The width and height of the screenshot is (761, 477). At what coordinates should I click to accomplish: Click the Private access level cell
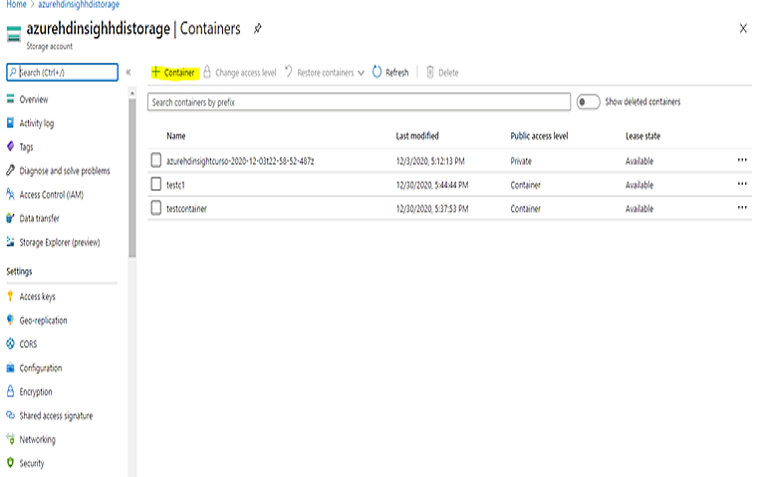click(x=521, y=161)
